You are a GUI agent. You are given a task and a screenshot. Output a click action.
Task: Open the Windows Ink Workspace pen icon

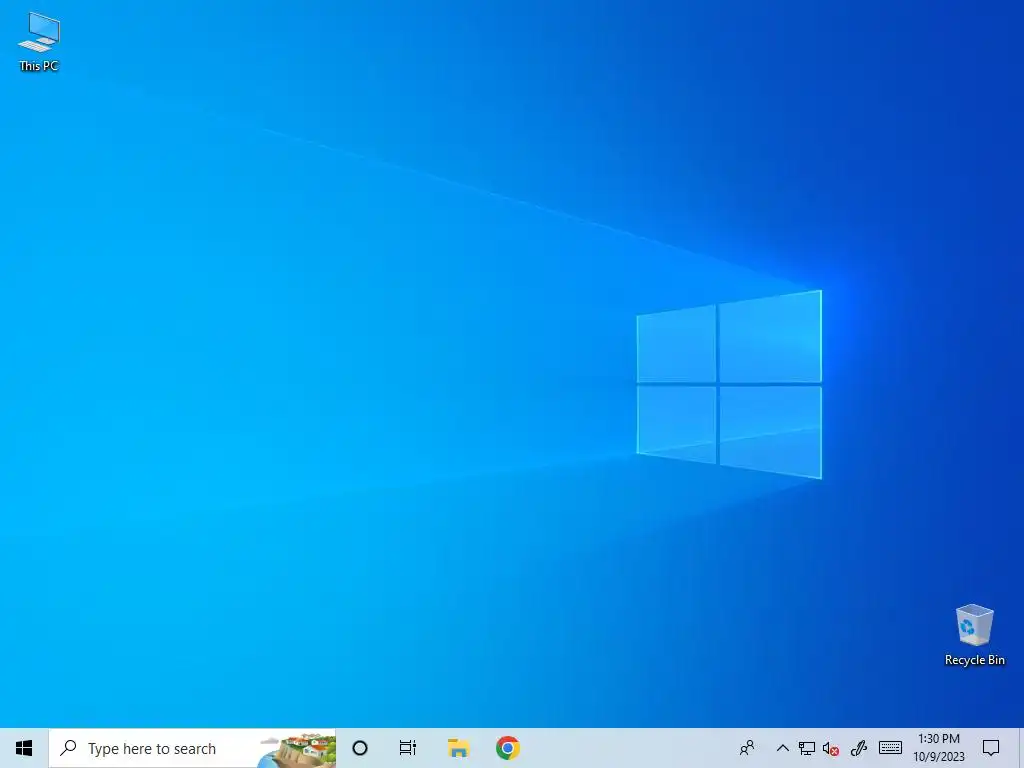(859, 748)
